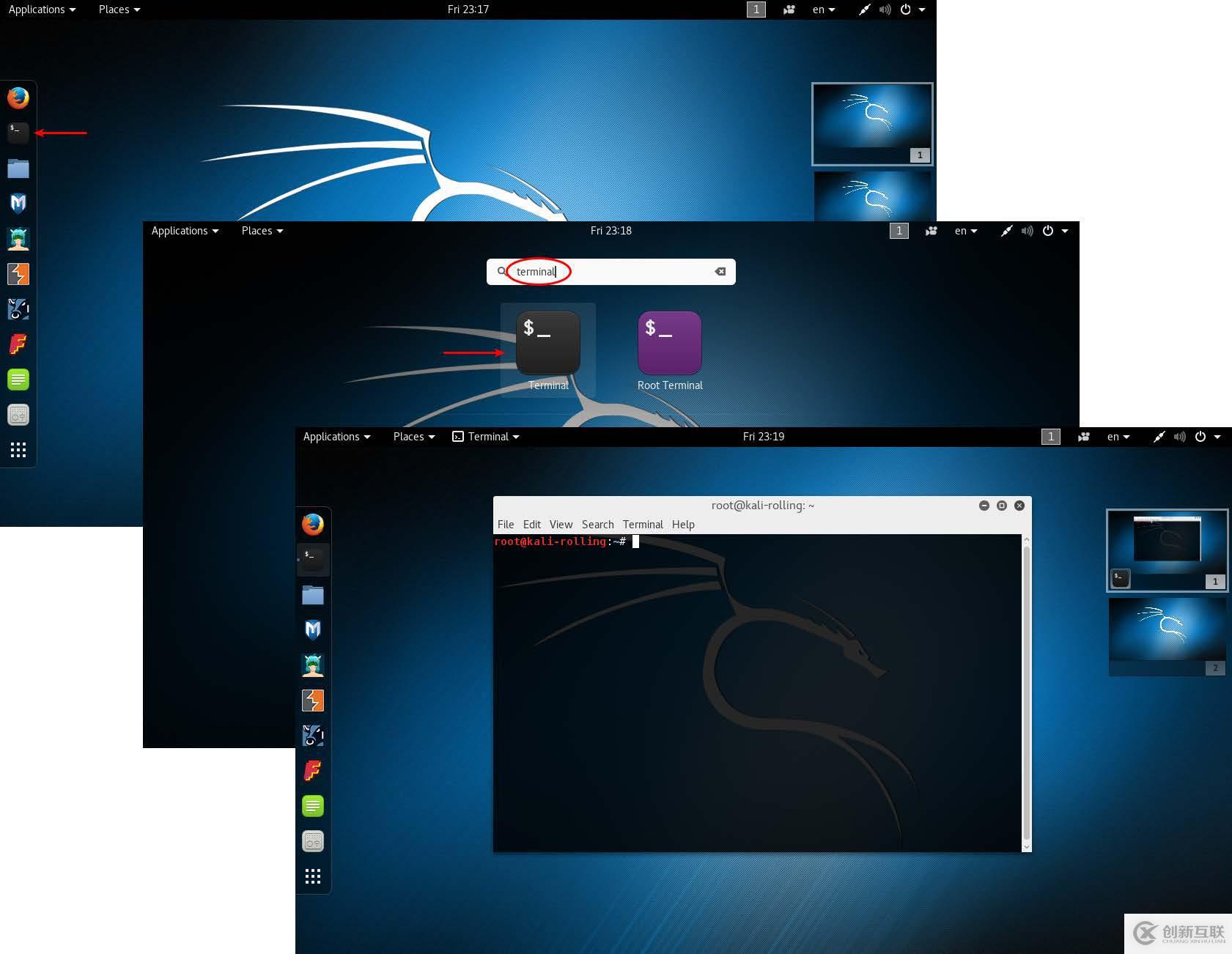Image resolution: width=1232 pixels, height=954 pixels.
Task: Open Help menu in terminal window
Action: [x=683, y=525]
